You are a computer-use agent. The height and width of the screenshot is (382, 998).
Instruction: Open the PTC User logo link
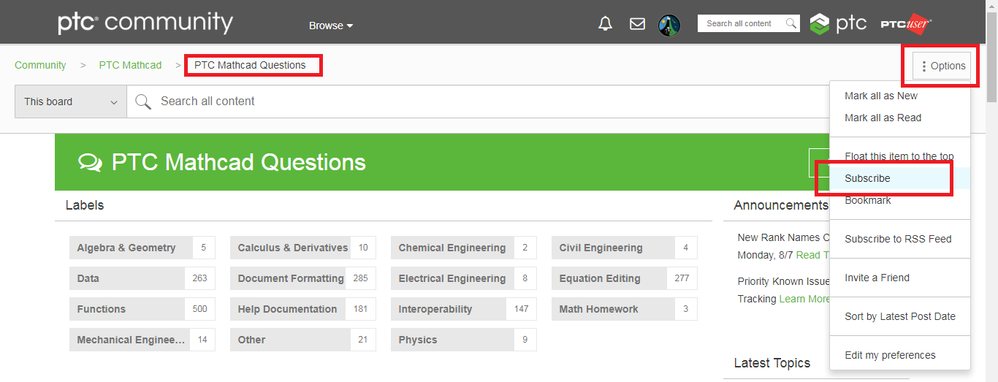pyautogui.click(x=906, y=24)
